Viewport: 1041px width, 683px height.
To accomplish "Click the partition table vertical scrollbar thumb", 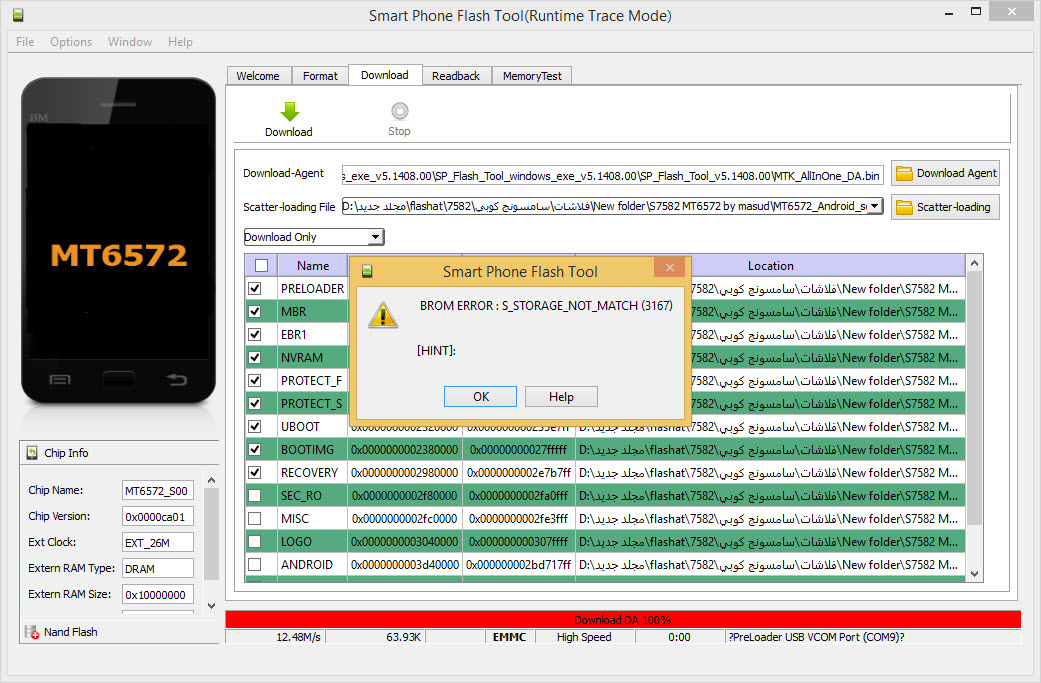I will point(974,398).
